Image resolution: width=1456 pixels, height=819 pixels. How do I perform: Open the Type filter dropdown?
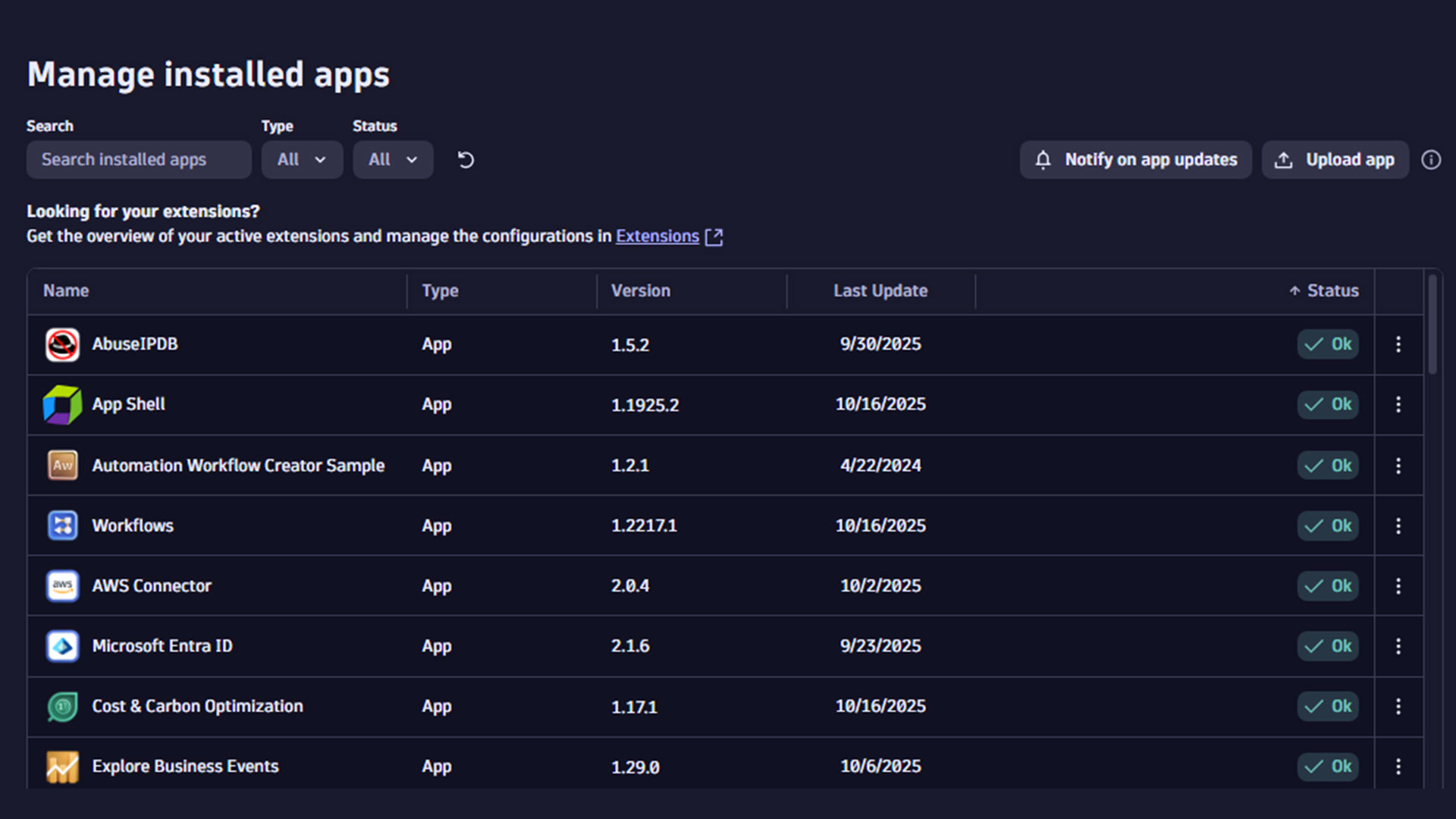302,159
